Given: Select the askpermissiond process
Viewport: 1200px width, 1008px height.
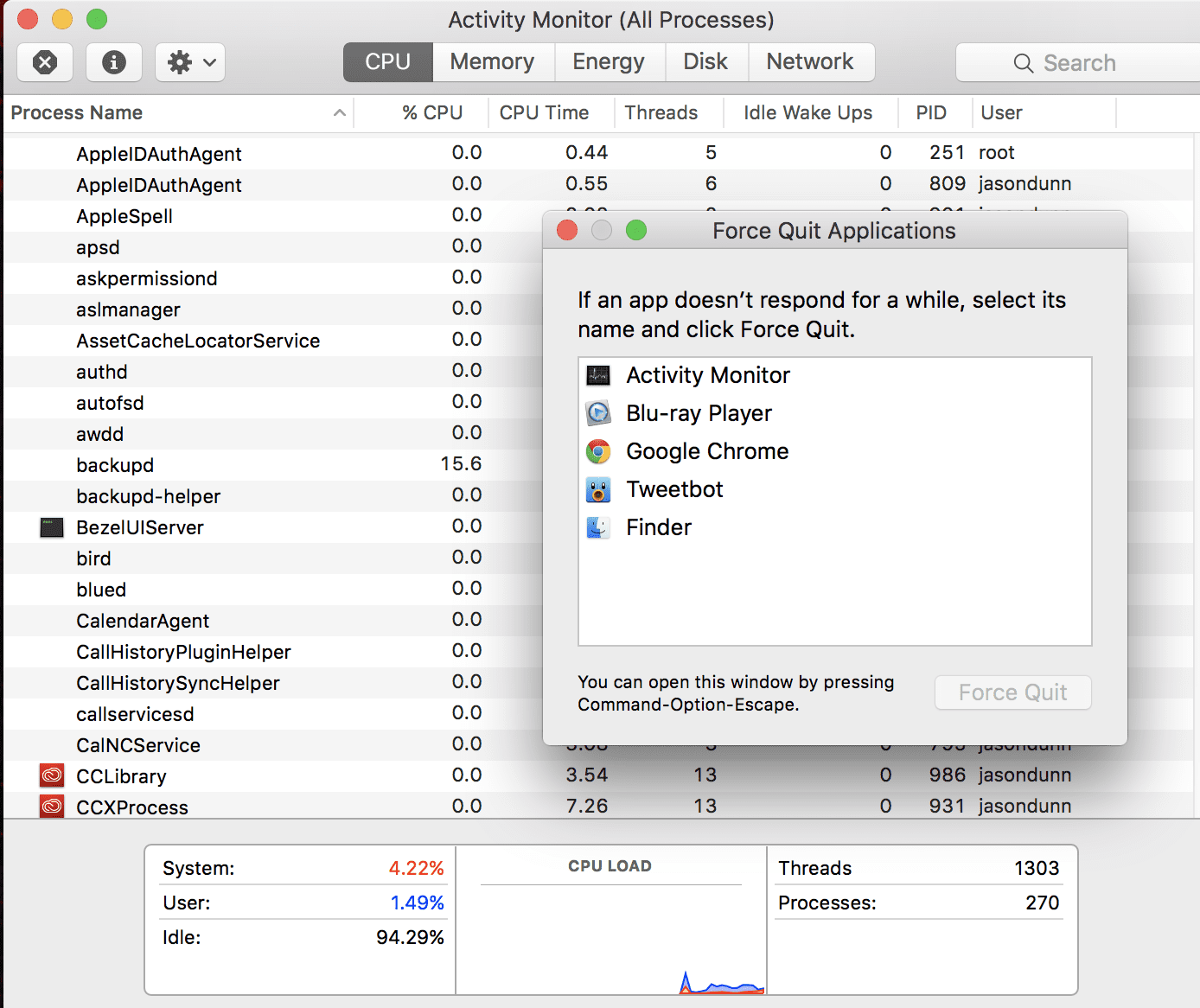Looking at the screenshot, I should (x=146, y=278).
